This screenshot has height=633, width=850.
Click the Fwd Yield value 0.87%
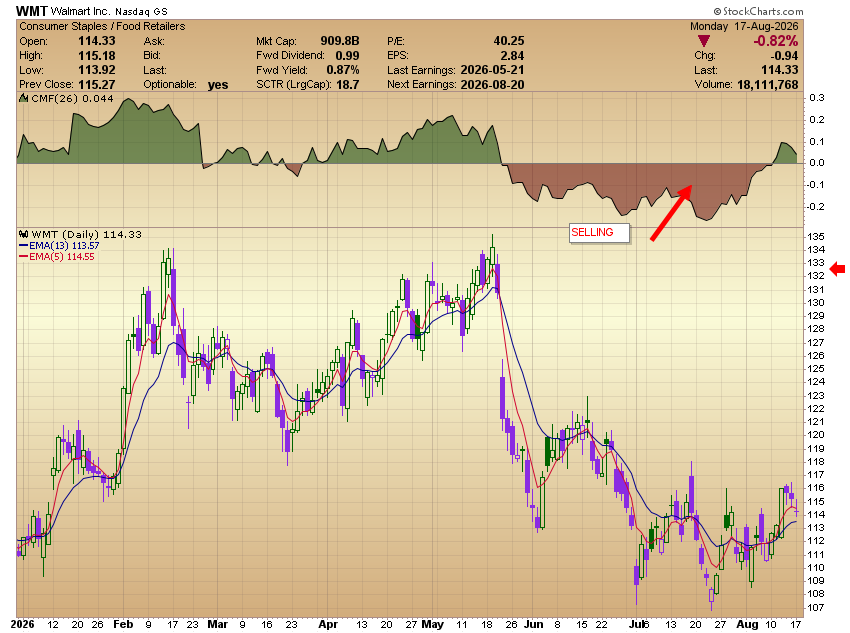pos(343,70)
